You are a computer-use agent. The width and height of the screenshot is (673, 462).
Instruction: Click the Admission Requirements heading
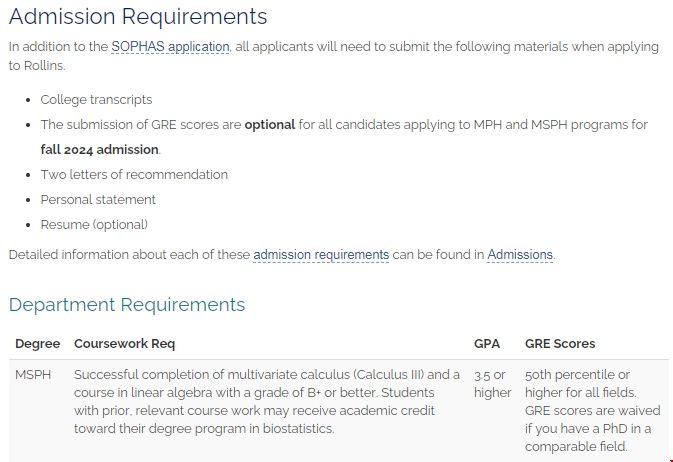pyautogui.click(x=138, y=17)
